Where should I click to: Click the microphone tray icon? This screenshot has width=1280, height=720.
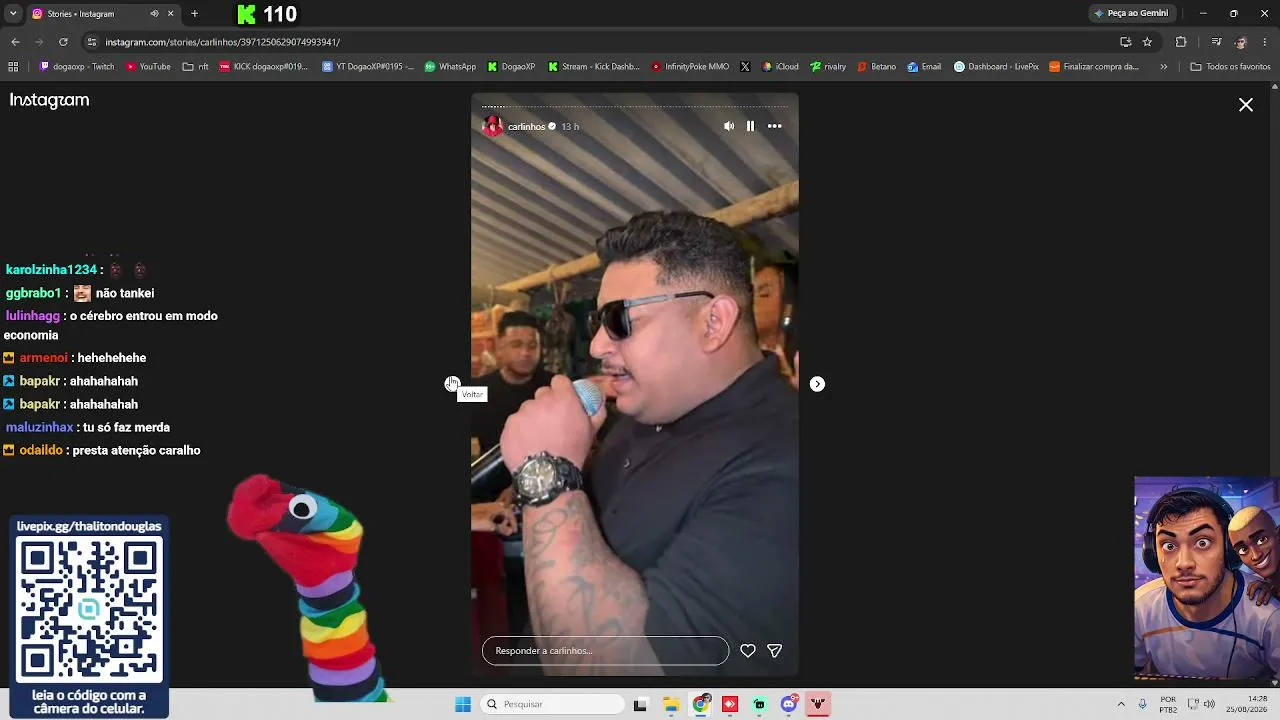point(1142,704)
